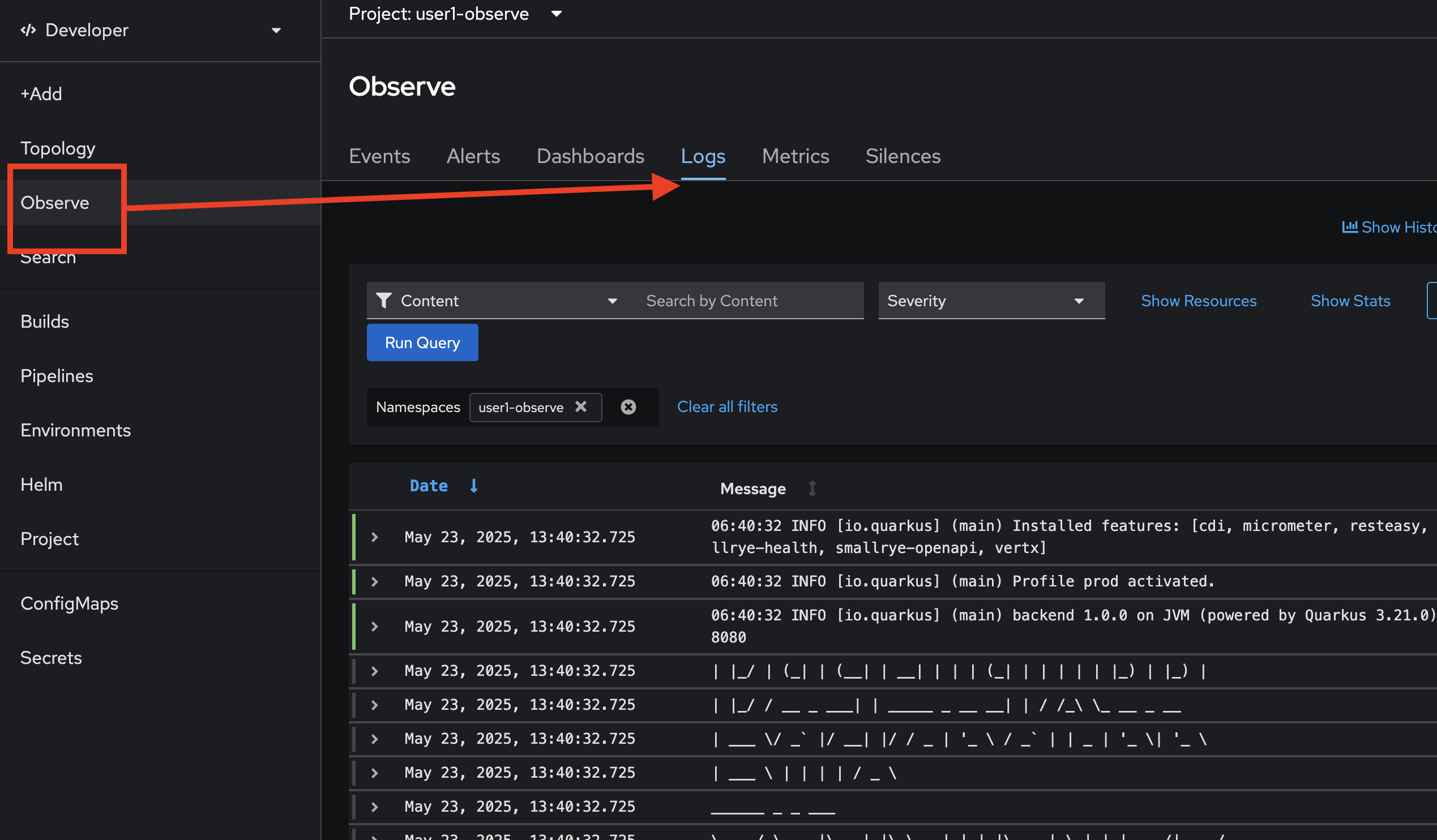The height and width of the screenshot is (840, 1437).
Task: Switch to the Dashboards tab
Action: pyautogui.click(x=590, y=156)
